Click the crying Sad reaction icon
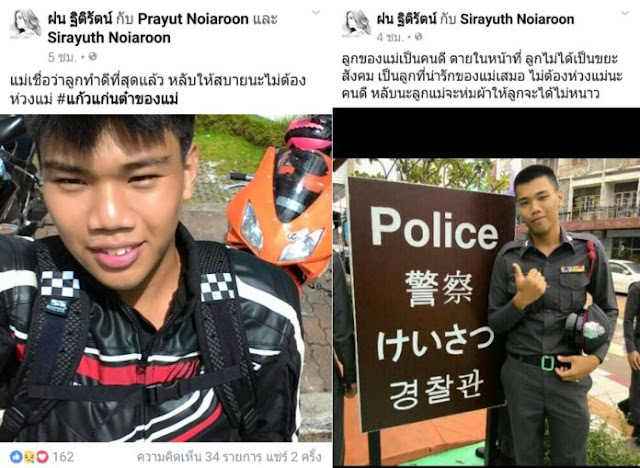 pos(29,456)
